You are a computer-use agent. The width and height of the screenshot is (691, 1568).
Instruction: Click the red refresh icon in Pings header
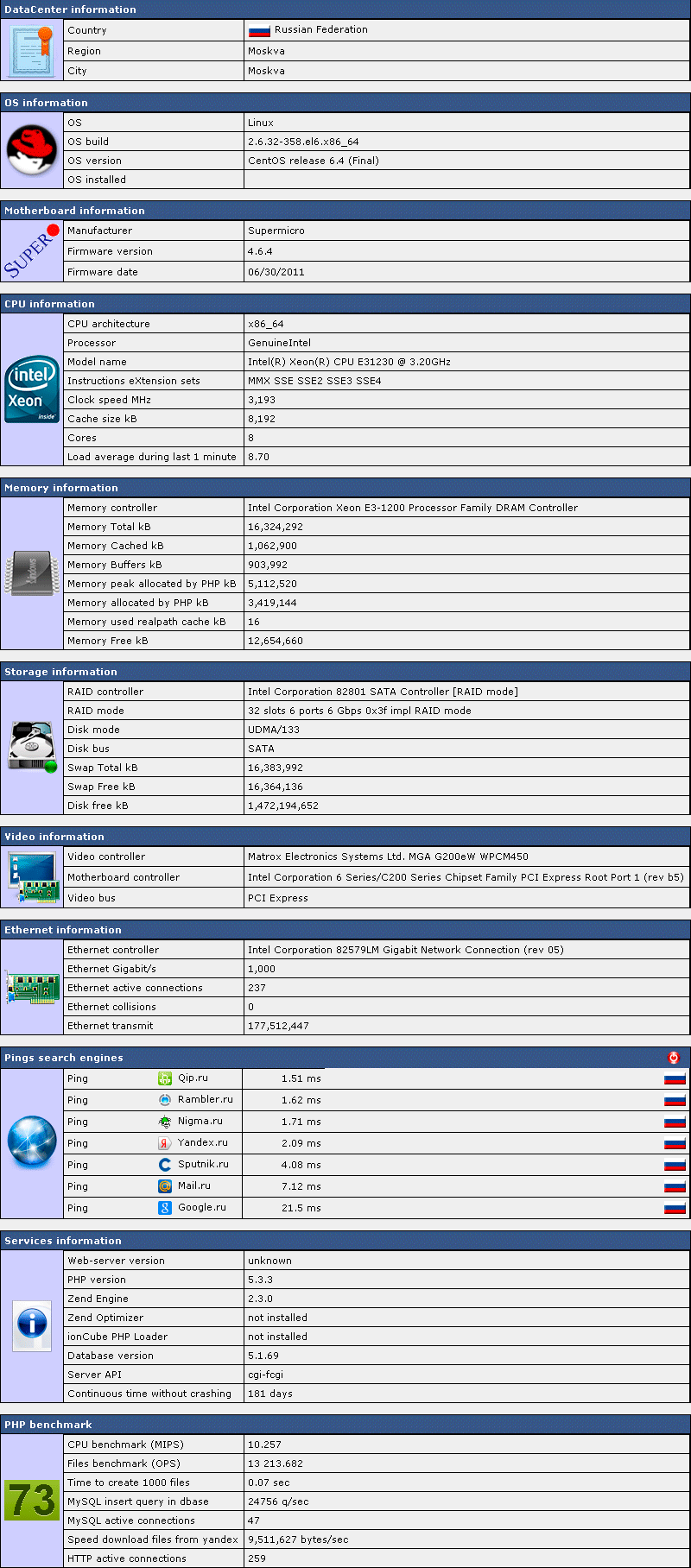pos(674,1058)
